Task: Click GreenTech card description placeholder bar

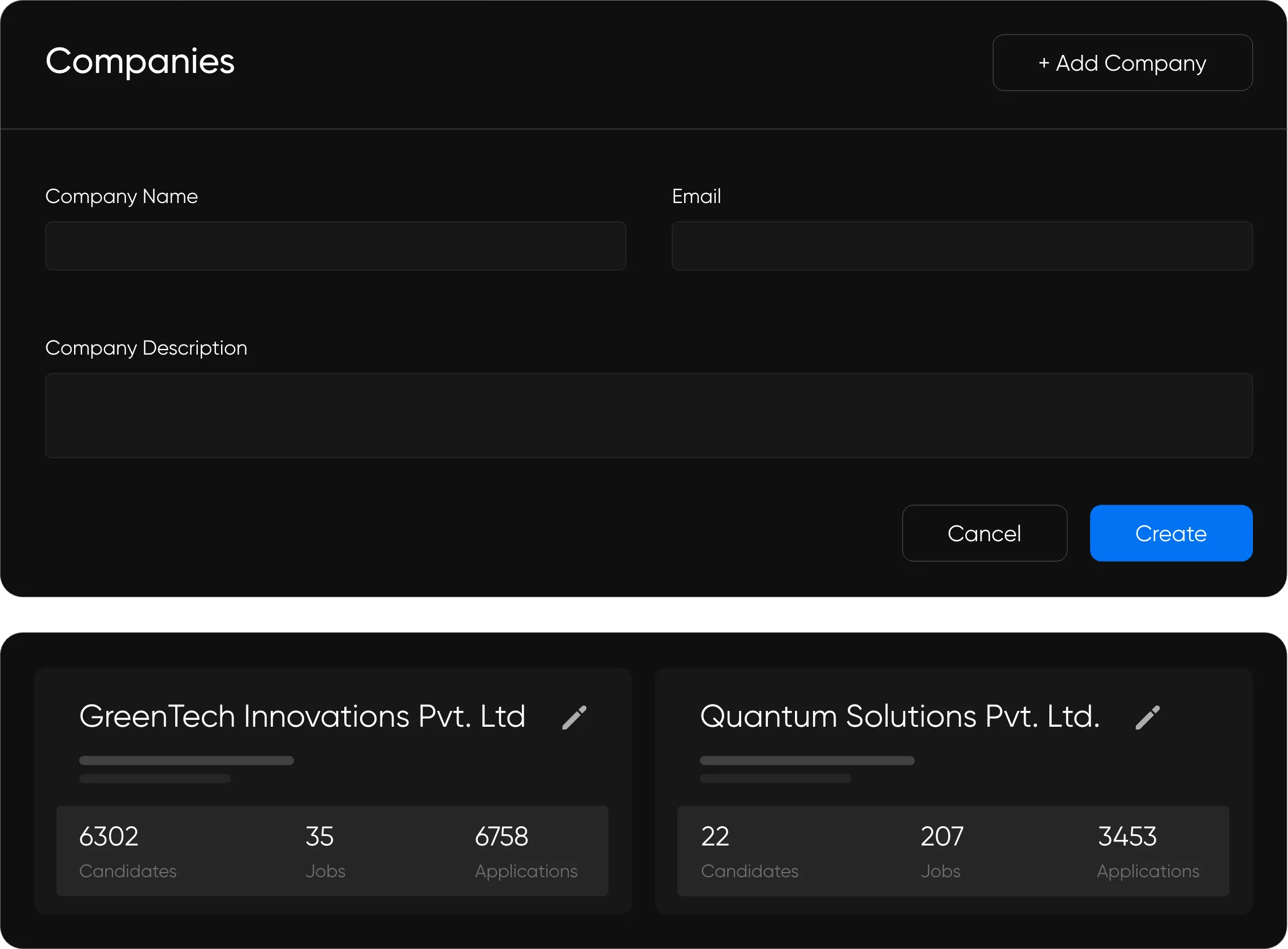Action: click(186, 761)
